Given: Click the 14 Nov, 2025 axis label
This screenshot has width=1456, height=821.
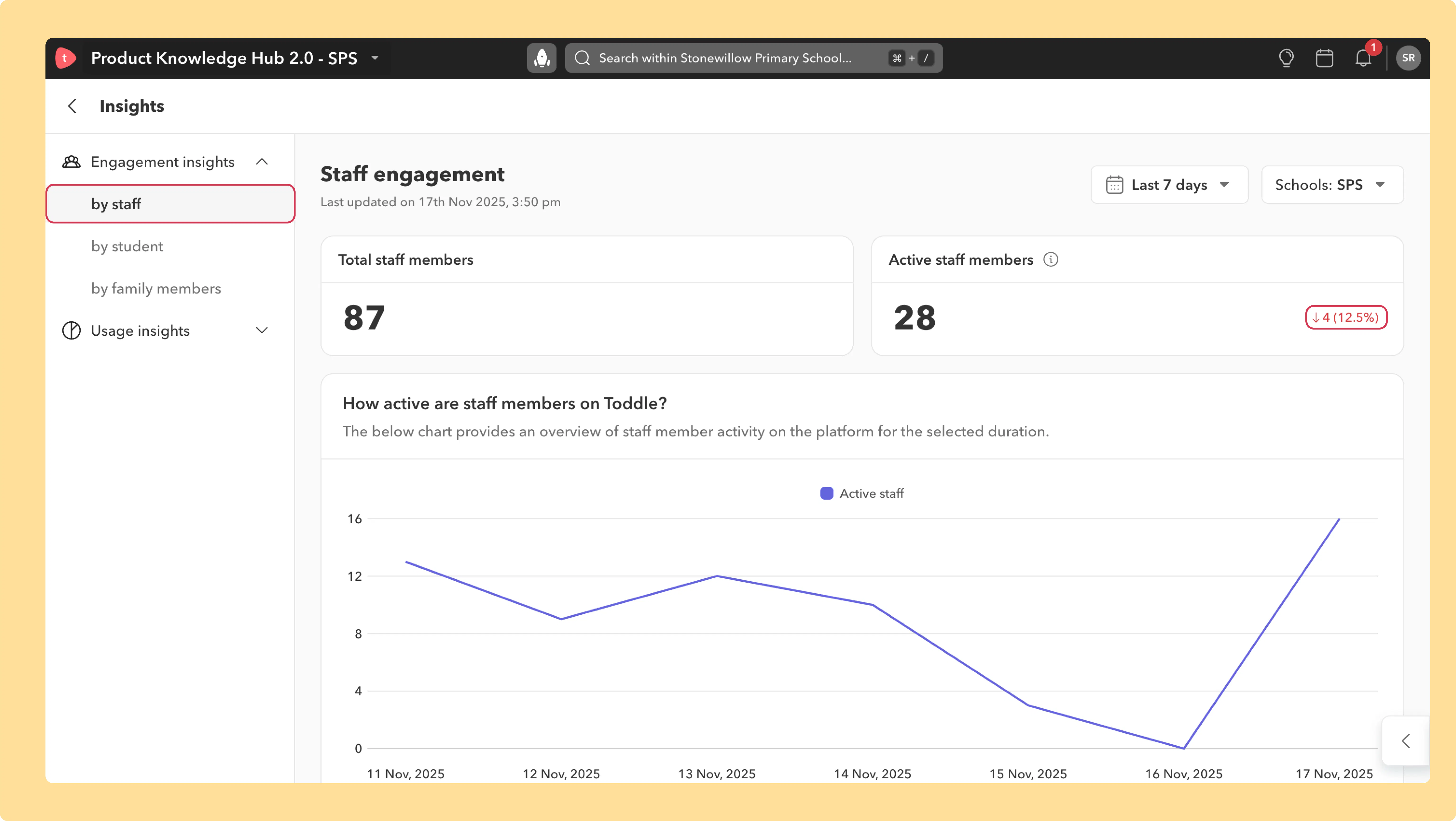Looking at the screenshot, I should pyautogui.click(x=873, y=774).
